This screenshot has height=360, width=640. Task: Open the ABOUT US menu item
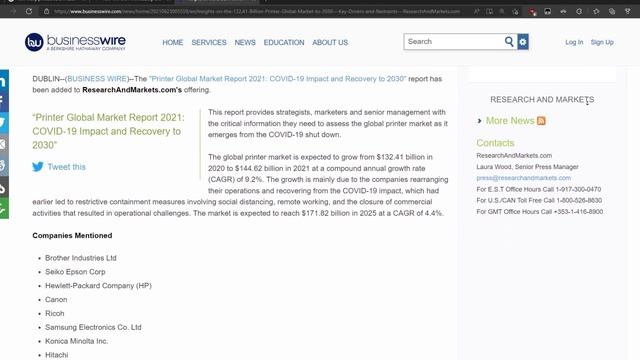click(330, 42)
